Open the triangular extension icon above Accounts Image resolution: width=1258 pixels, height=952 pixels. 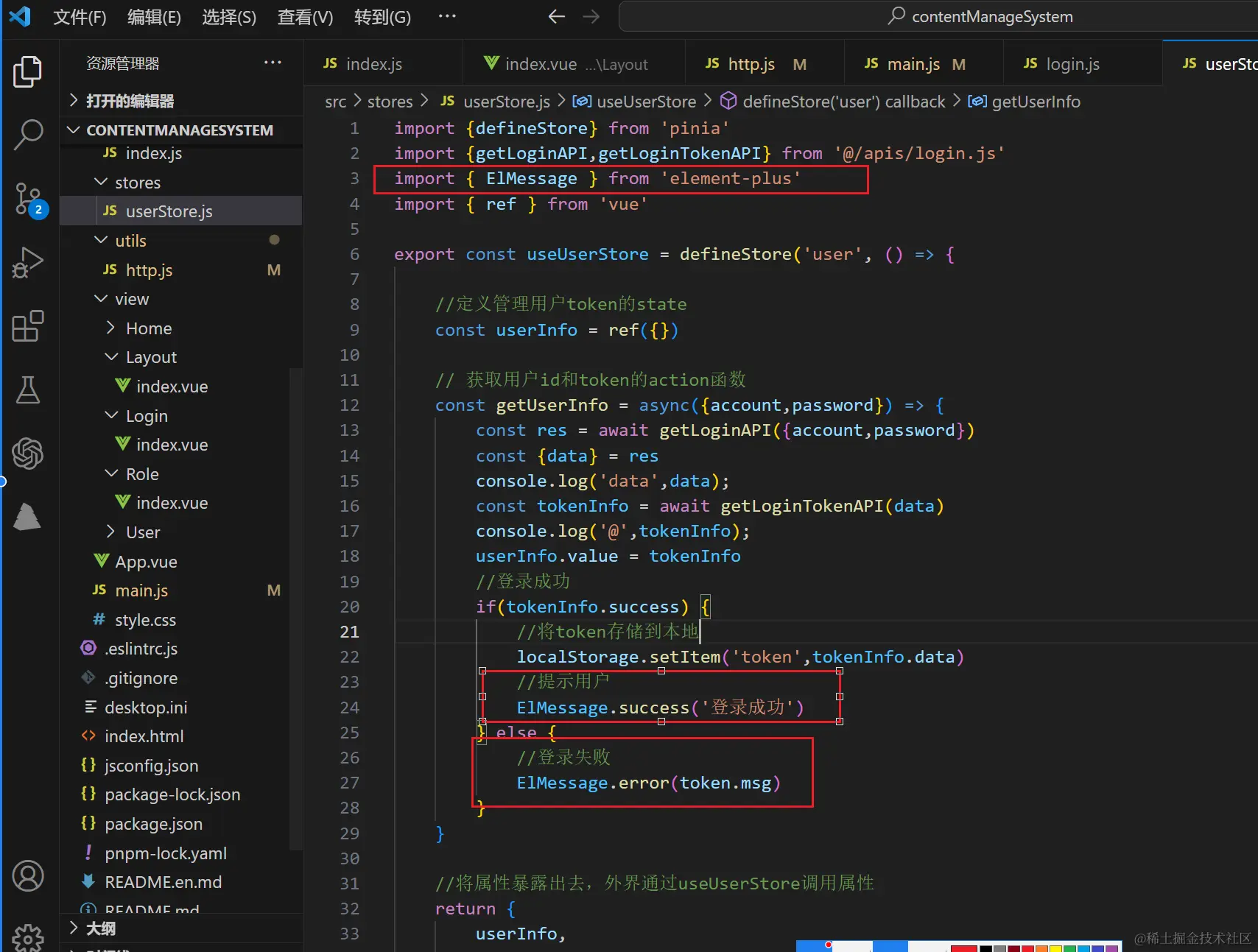click(x=28, y=516)
